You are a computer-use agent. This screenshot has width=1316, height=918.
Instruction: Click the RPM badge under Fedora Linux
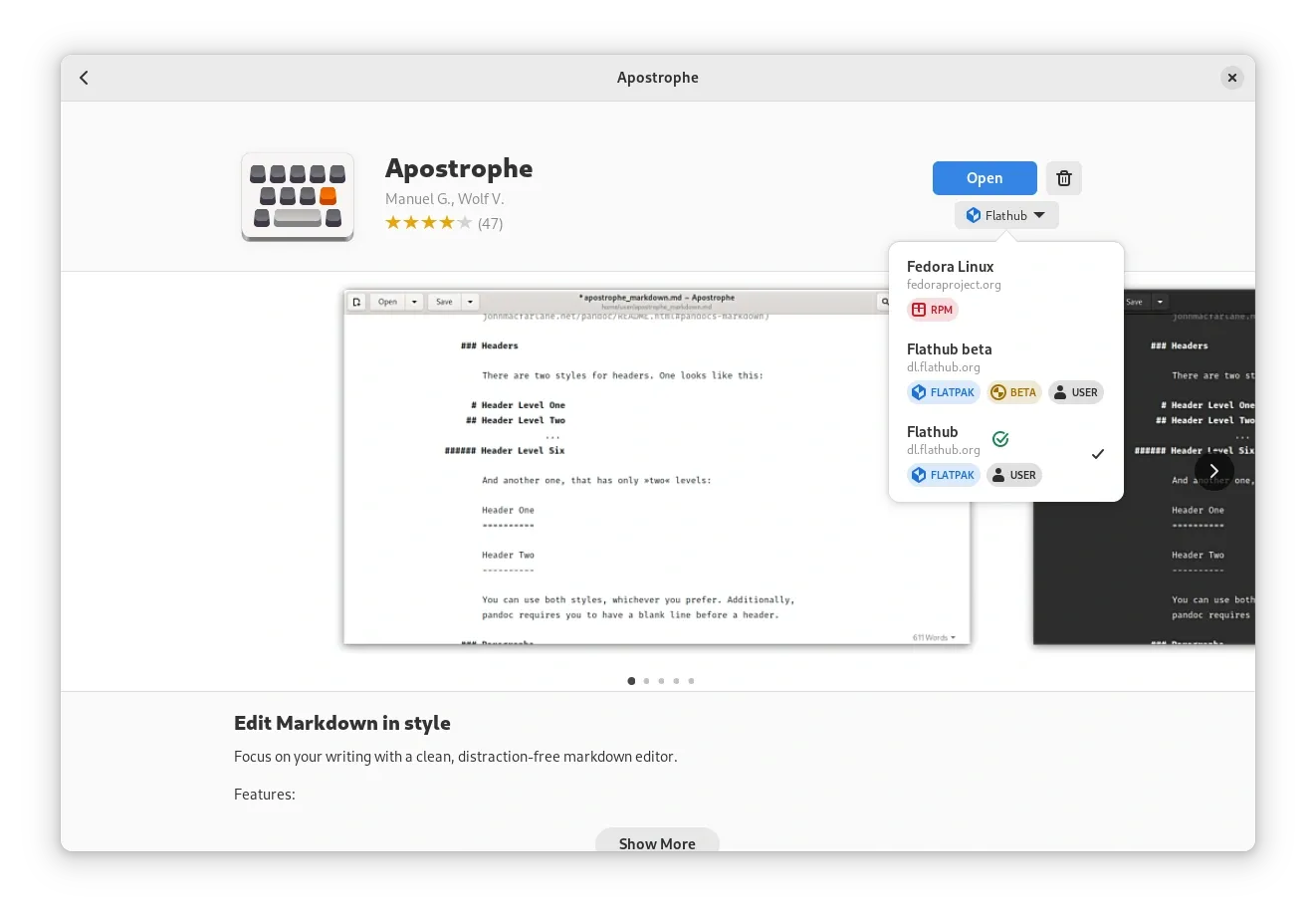point(932,310)
